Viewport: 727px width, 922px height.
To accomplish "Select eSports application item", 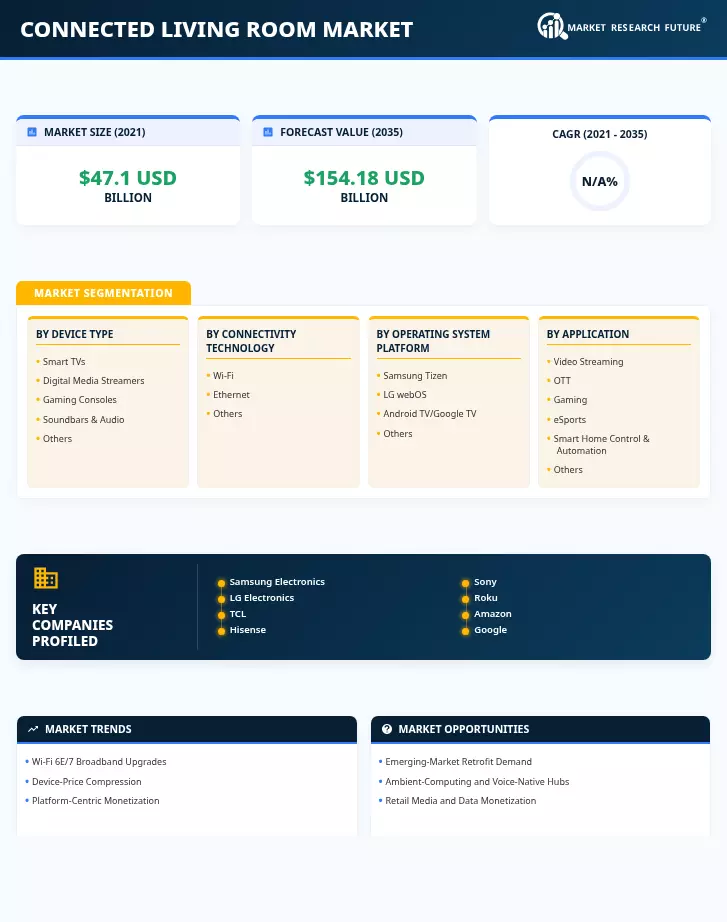I will [569, 419].
